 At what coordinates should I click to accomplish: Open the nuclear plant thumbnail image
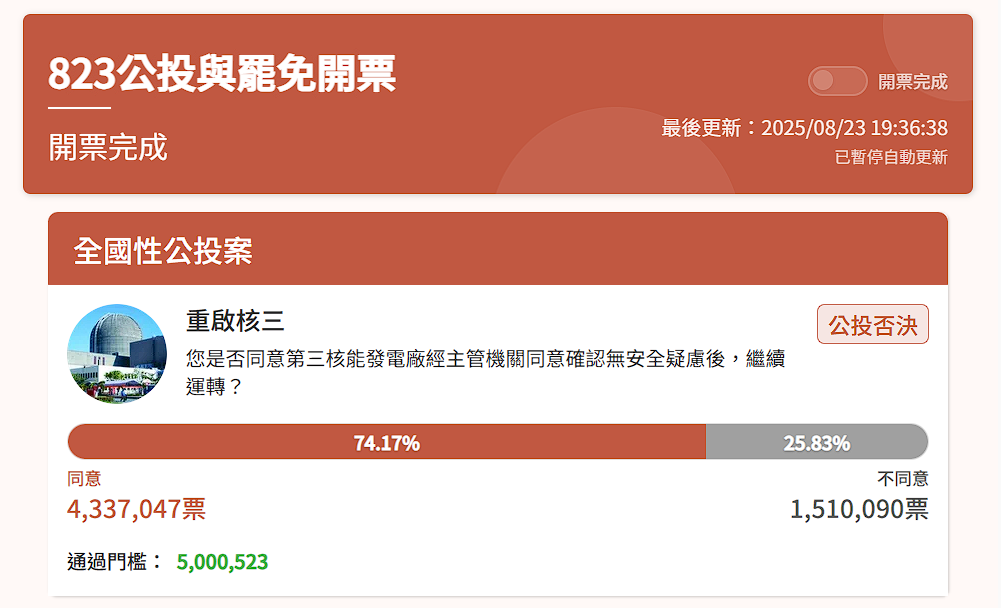pos(116,354)
